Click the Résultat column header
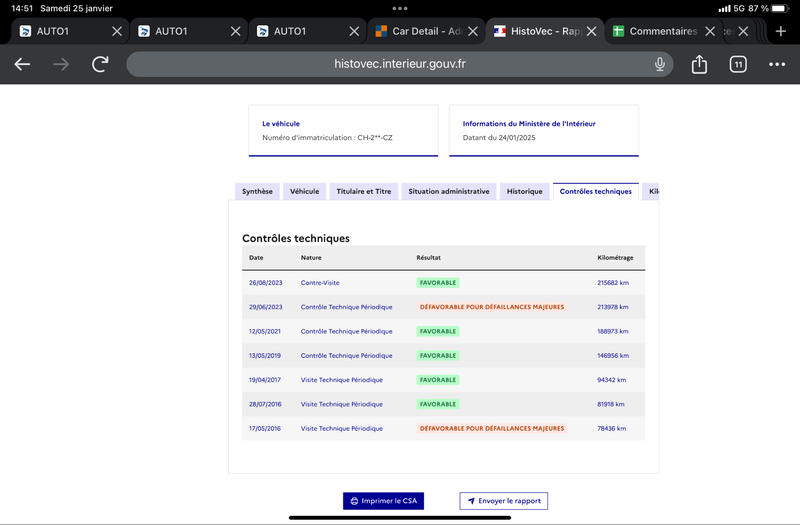800x525 pixels. click(429, 258)
